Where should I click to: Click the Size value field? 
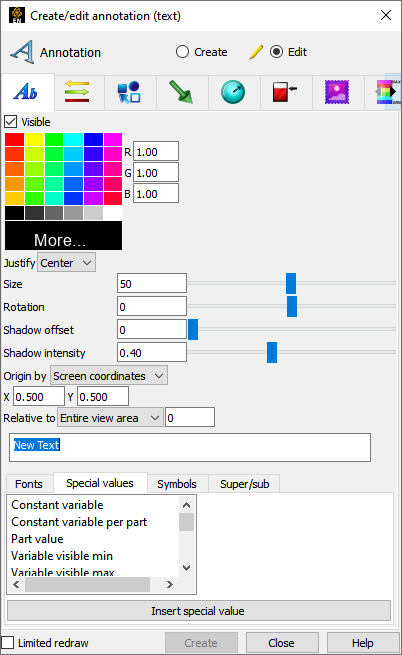(152, 284)
